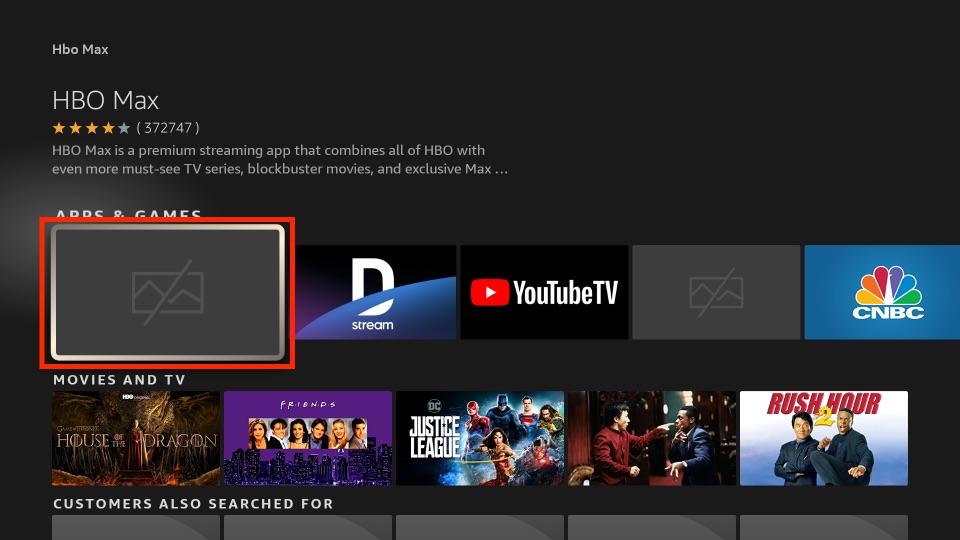The width and height of the screenshot is (960, 540).
Task: Open the highlighted placeholder app tile
Action: click(168, 293)
